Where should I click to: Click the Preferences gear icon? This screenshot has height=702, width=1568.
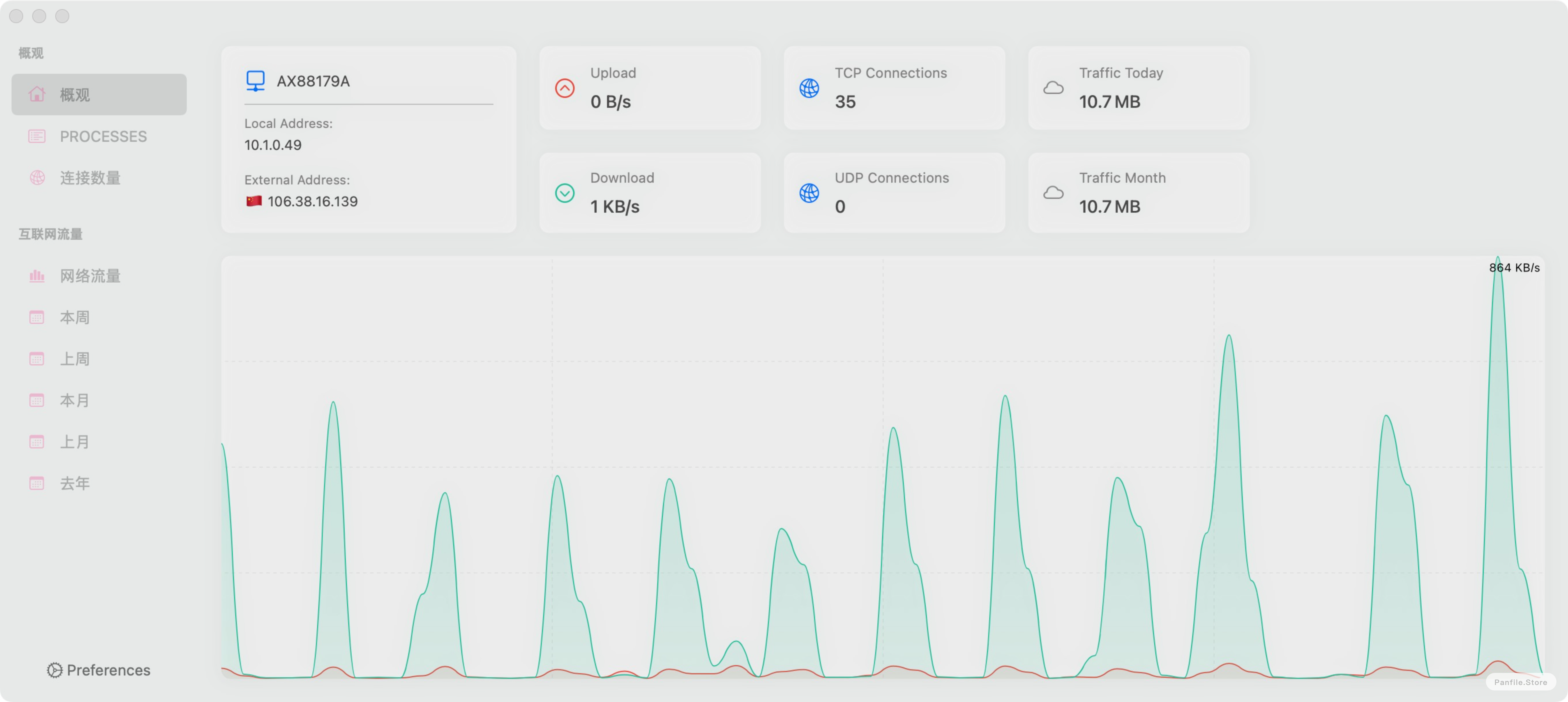pos(55,670)
